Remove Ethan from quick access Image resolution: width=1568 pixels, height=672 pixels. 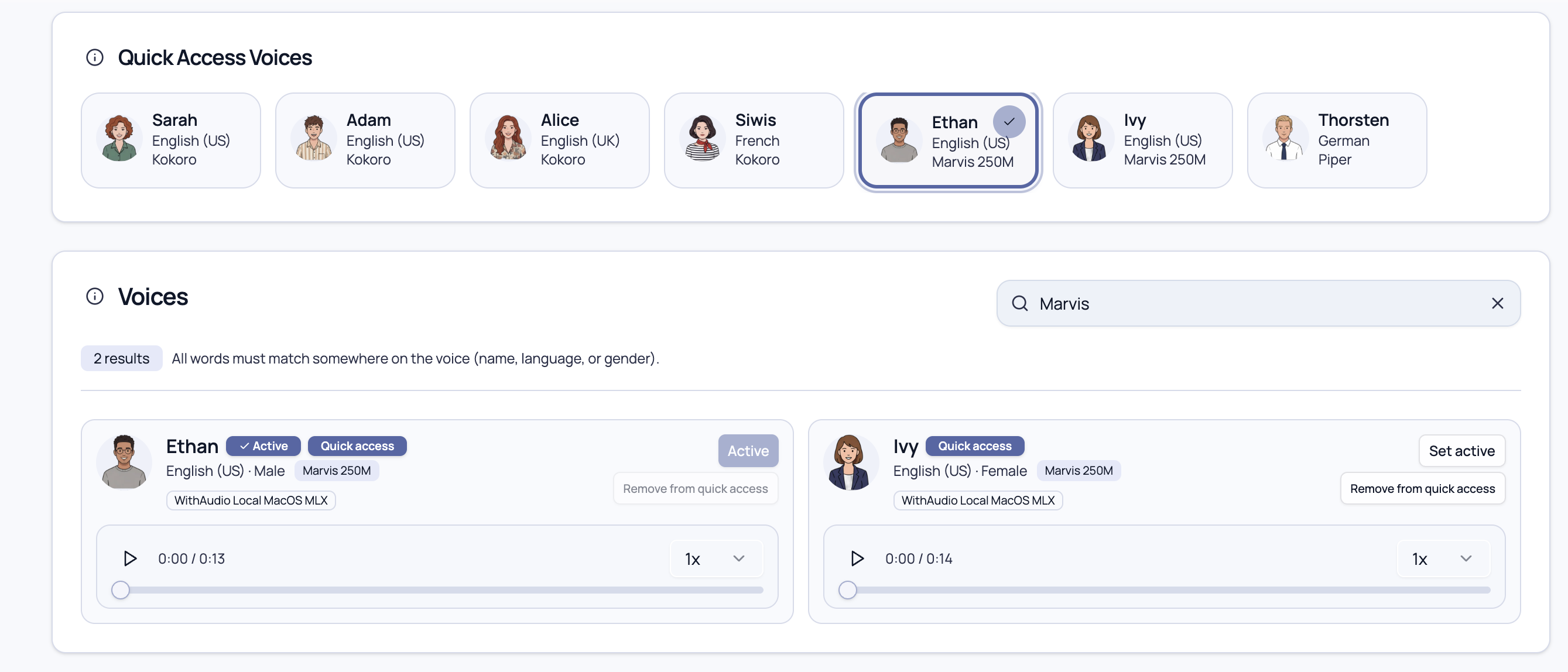(x=696, y=488)
